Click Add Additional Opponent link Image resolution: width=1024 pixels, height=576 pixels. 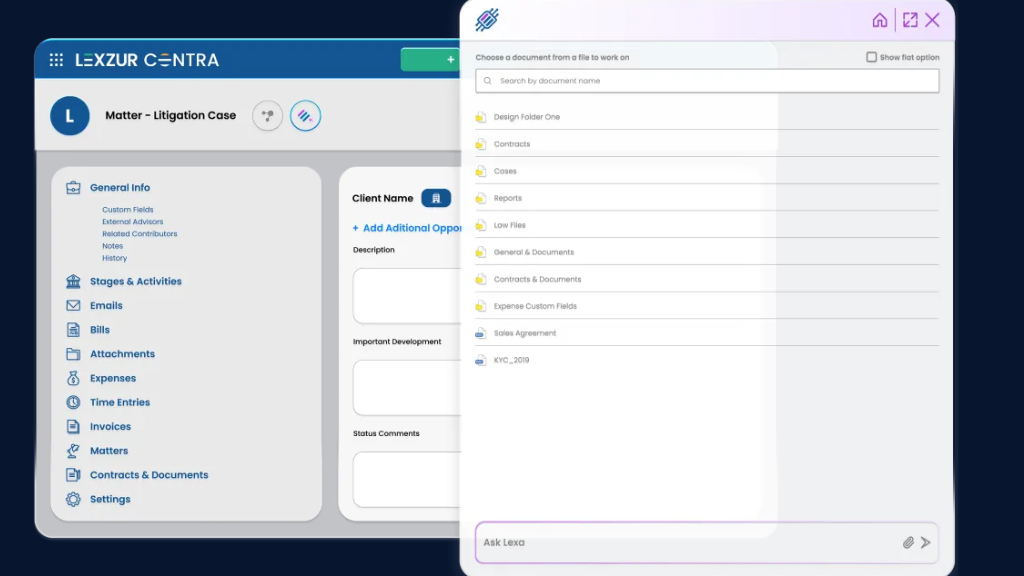(x=410, y=228)
